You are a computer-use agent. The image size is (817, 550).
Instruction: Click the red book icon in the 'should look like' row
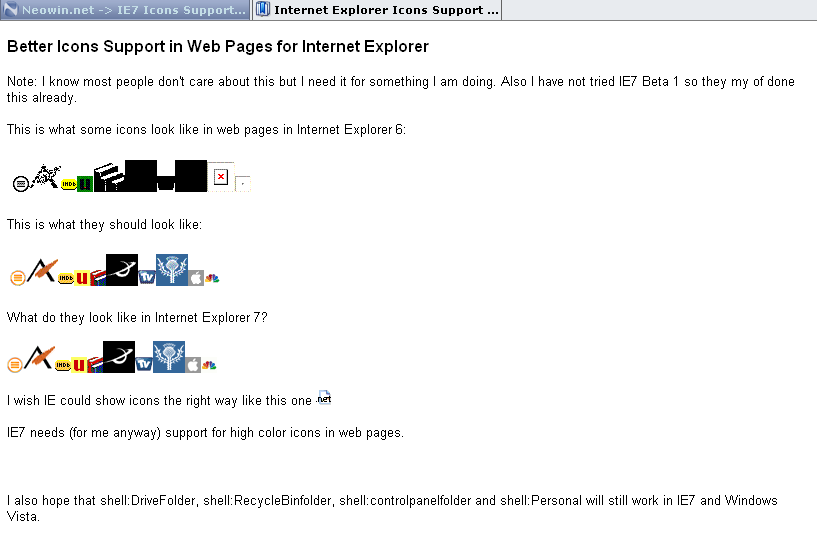98,278
